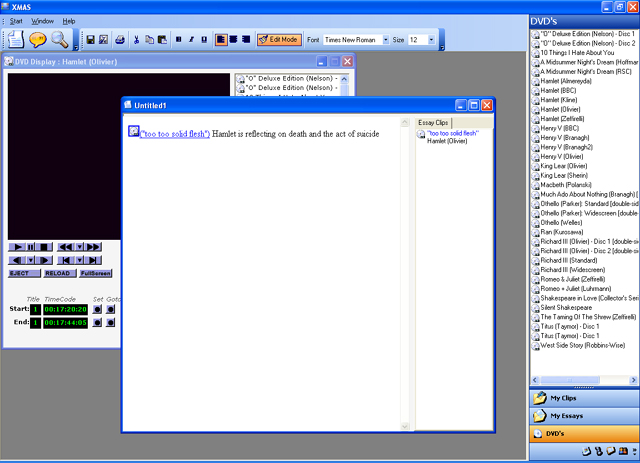Print the essay using printer icon
The height and width of the screenshot is (463, 640).
click(120, 40)
